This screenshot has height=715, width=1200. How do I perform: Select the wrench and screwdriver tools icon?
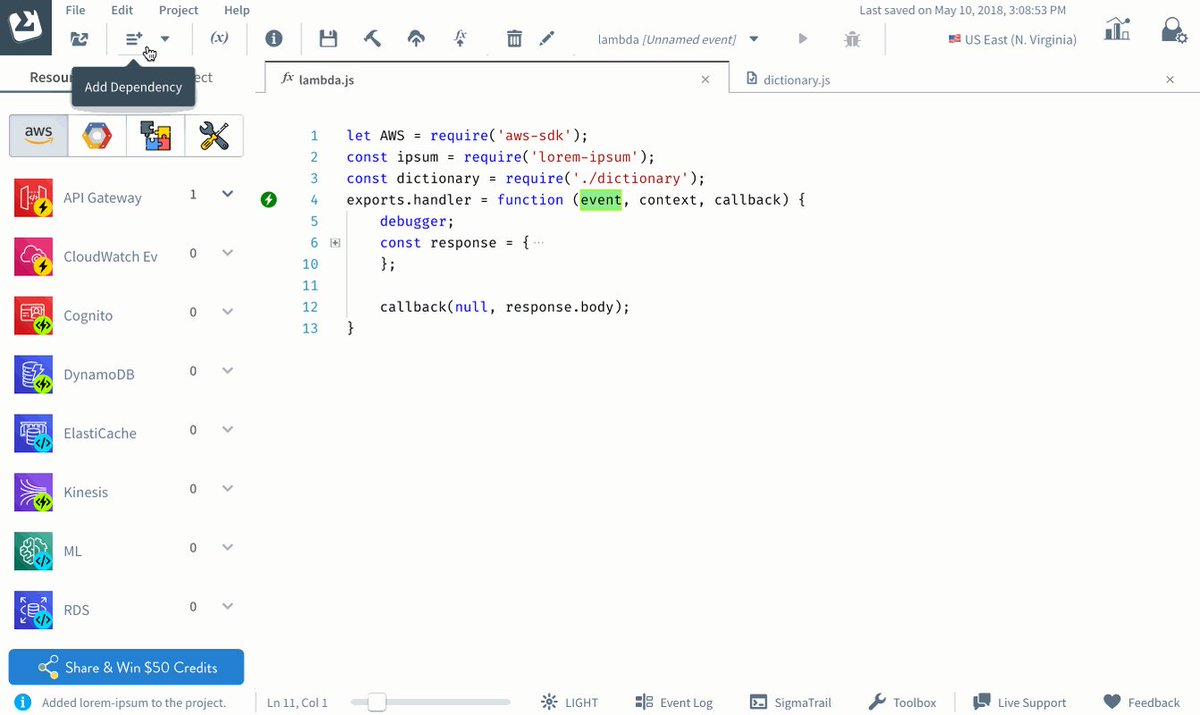pos(214,135)
